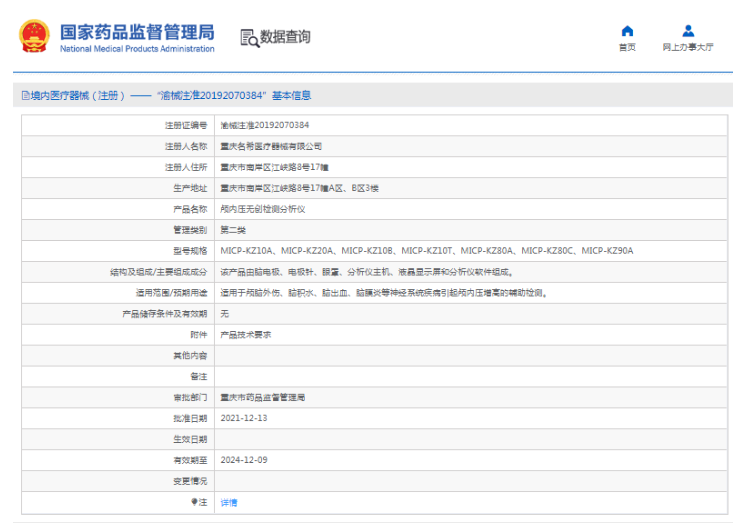Click the bullet icon beside 注
This screenshot has height=524, width=745.
(194, 501)
